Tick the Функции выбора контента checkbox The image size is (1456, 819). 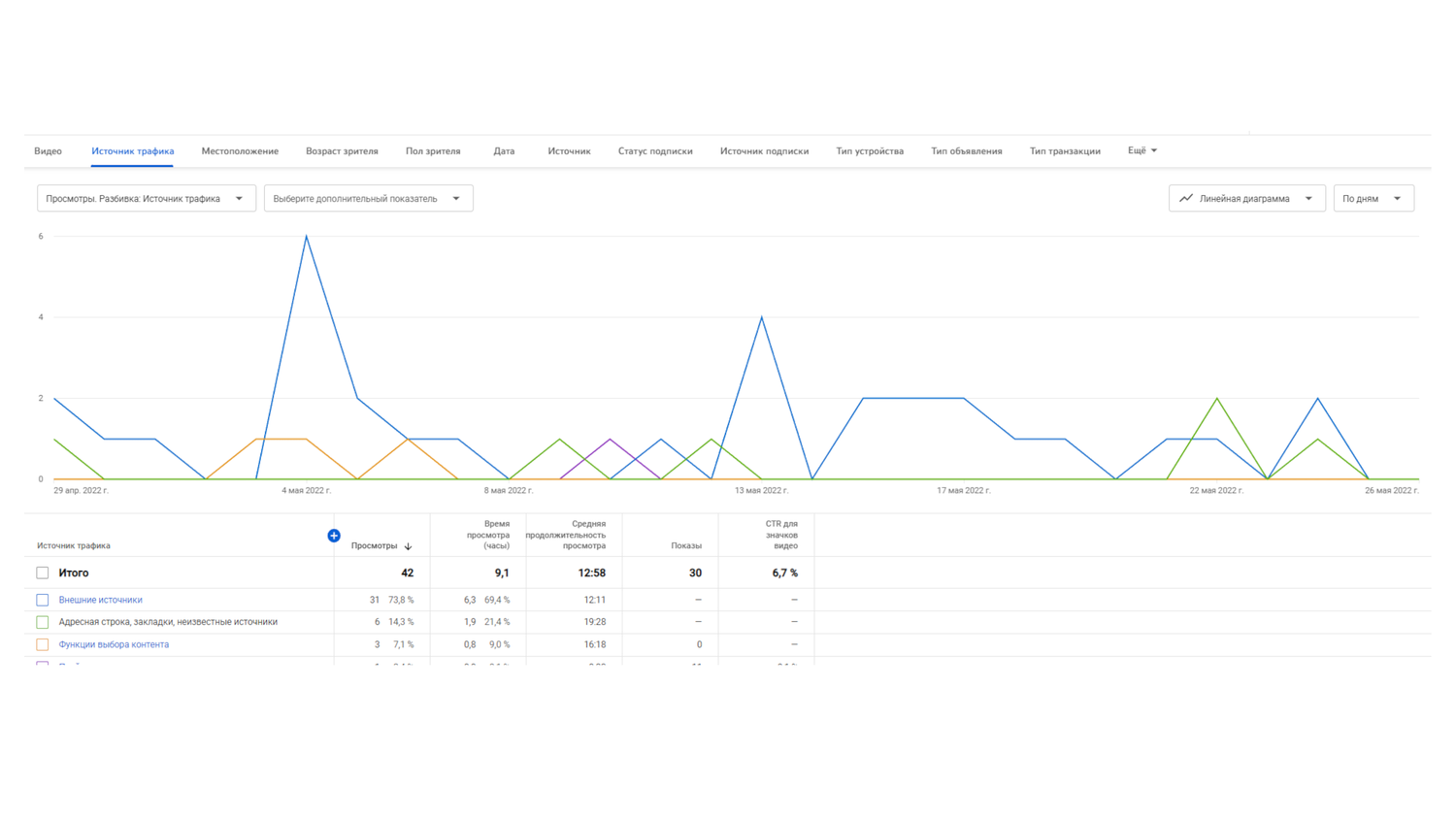point(43,644)
